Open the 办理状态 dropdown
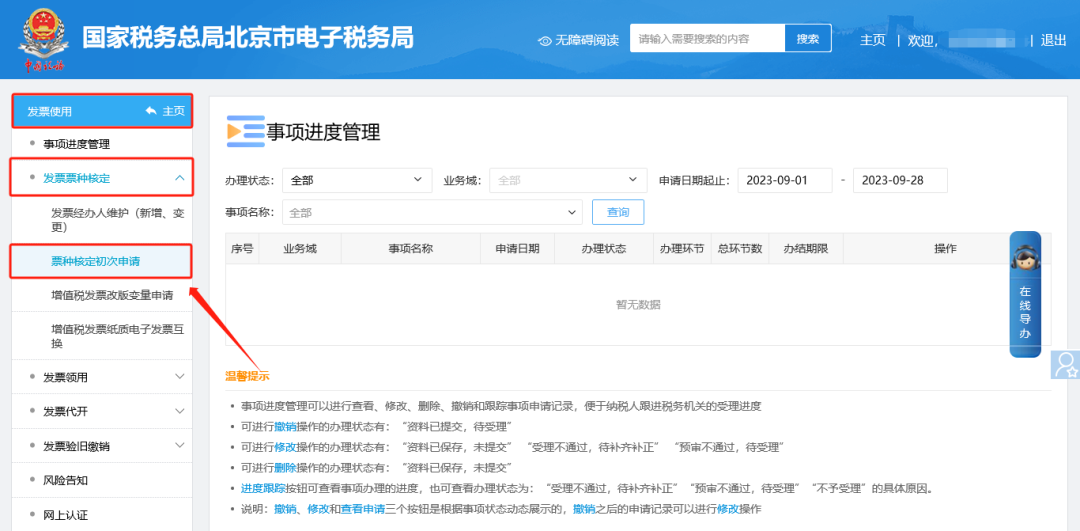 (356, 180)
